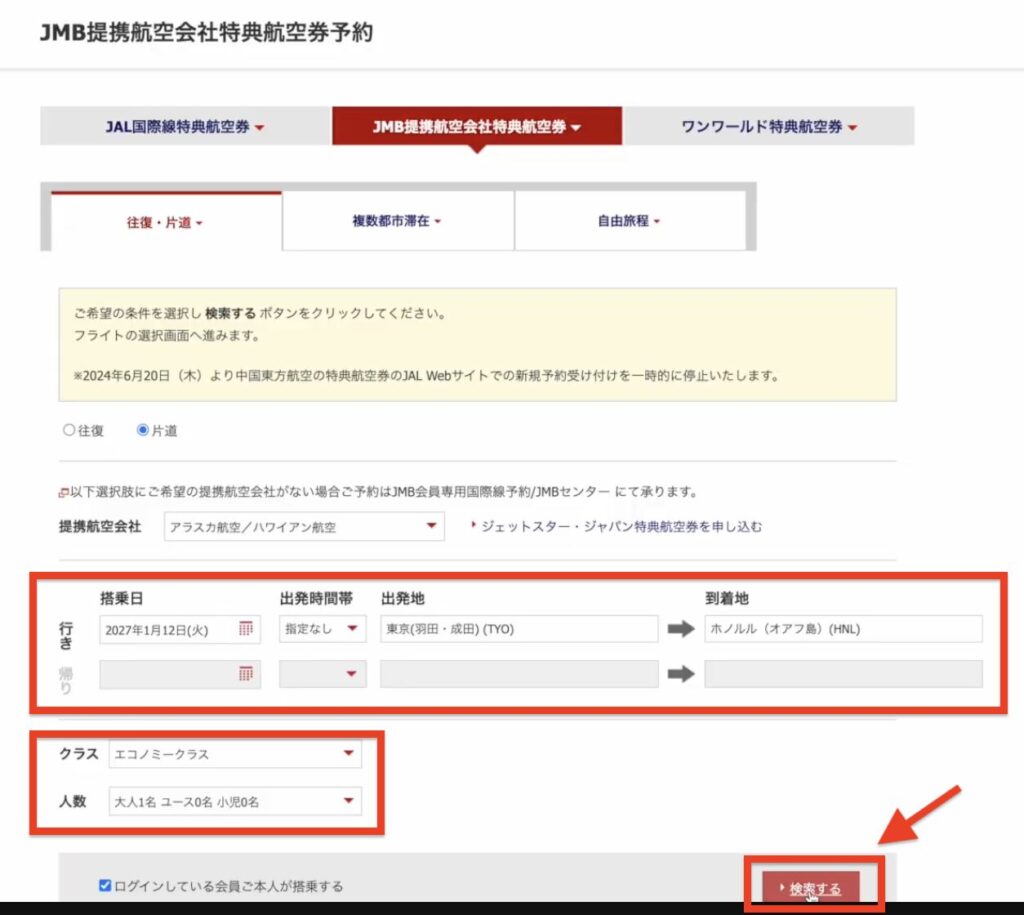This screenshot has width=1024, height=915.
Task: Open the JAL国際線特典航空券 tab
Action: point(185,126)
